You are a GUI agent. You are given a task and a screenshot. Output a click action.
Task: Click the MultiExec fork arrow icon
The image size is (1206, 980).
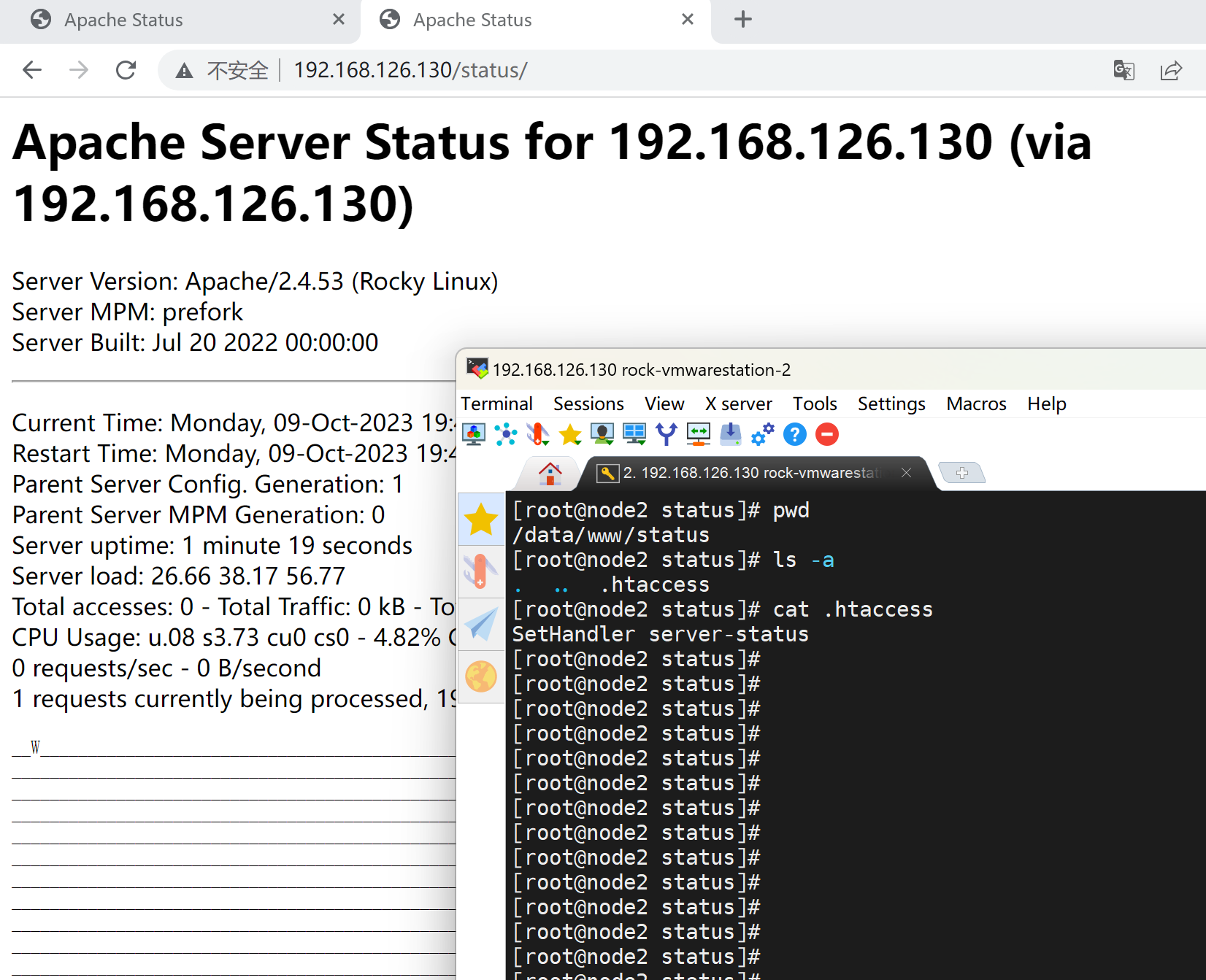click(x=667, y=434)
